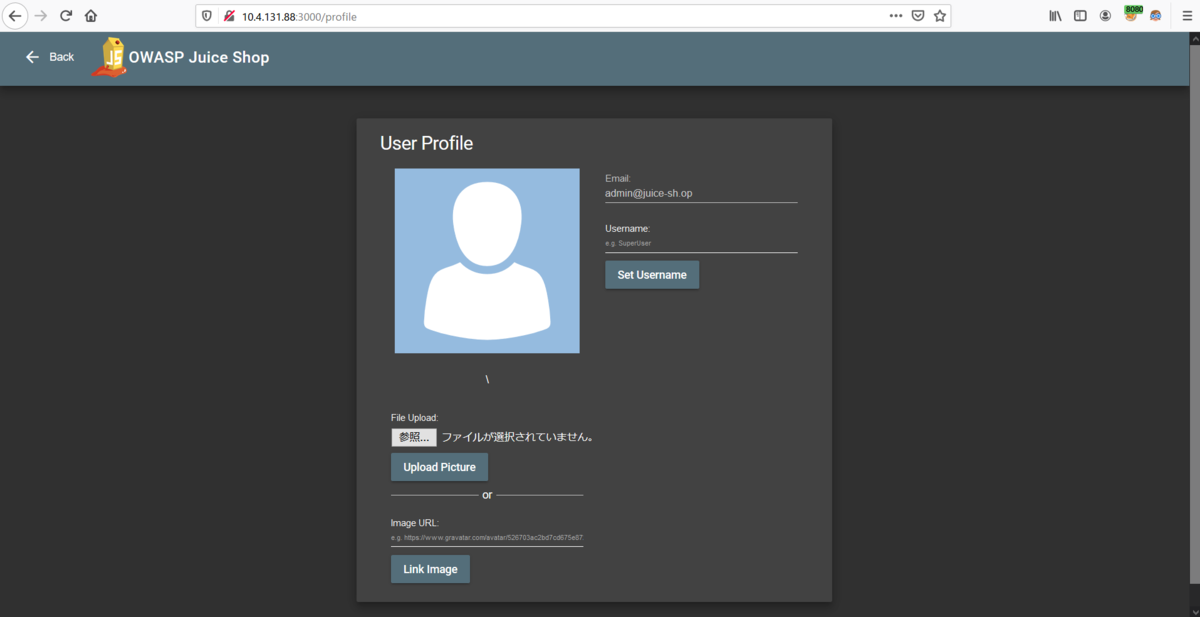Click the Upload Picture button

click(x=439, y=467)
